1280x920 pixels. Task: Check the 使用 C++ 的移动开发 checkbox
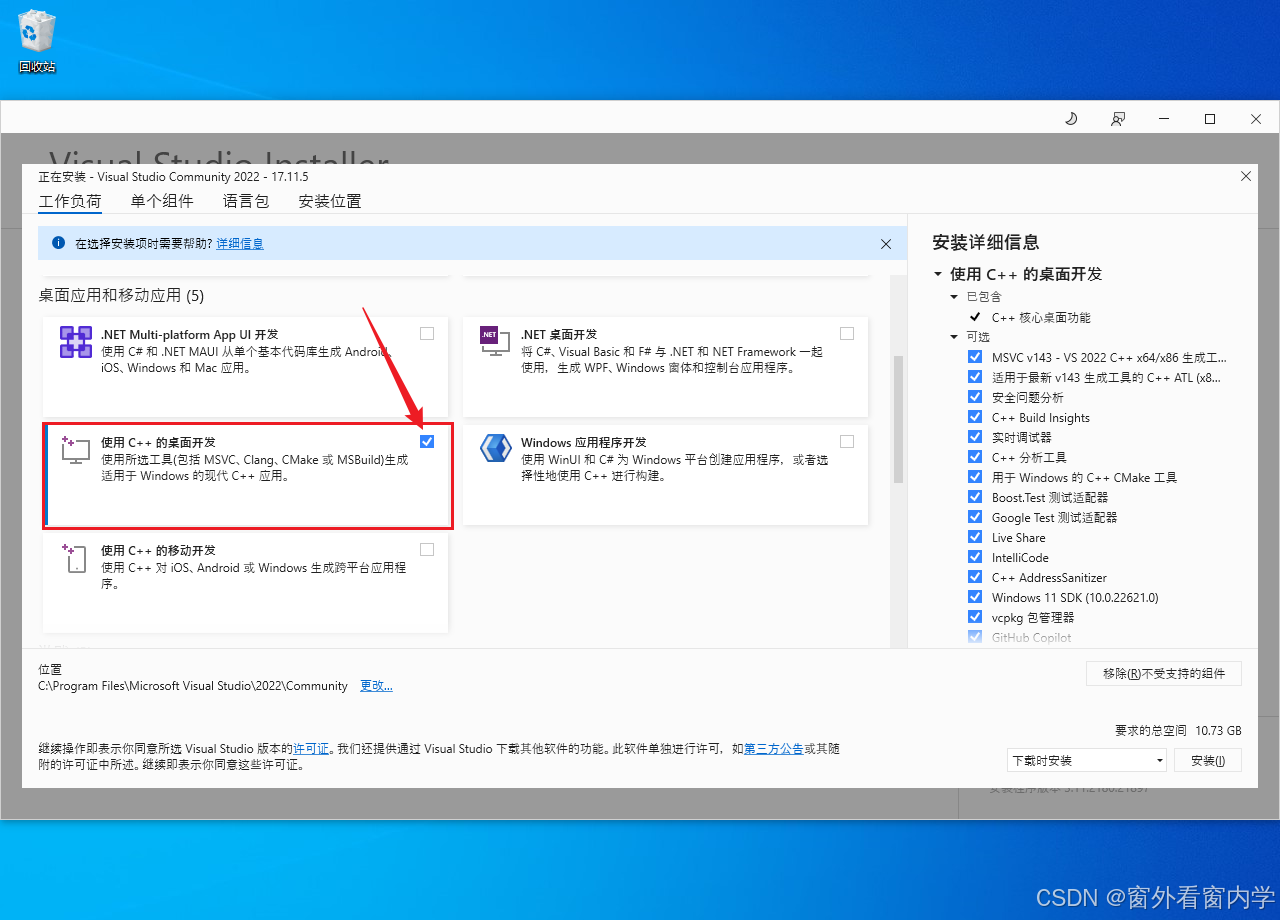click(x=427, y=549)
